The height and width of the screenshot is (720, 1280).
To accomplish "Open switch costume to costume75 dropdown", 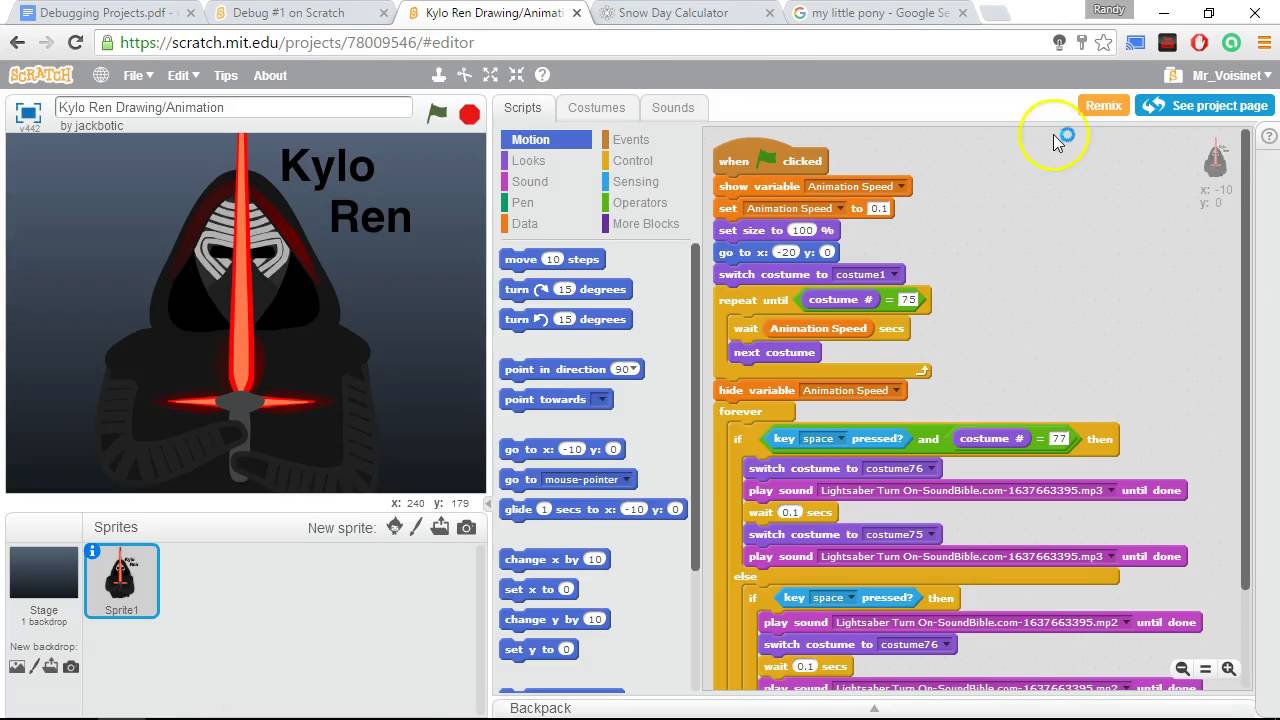I will (931, 534).
